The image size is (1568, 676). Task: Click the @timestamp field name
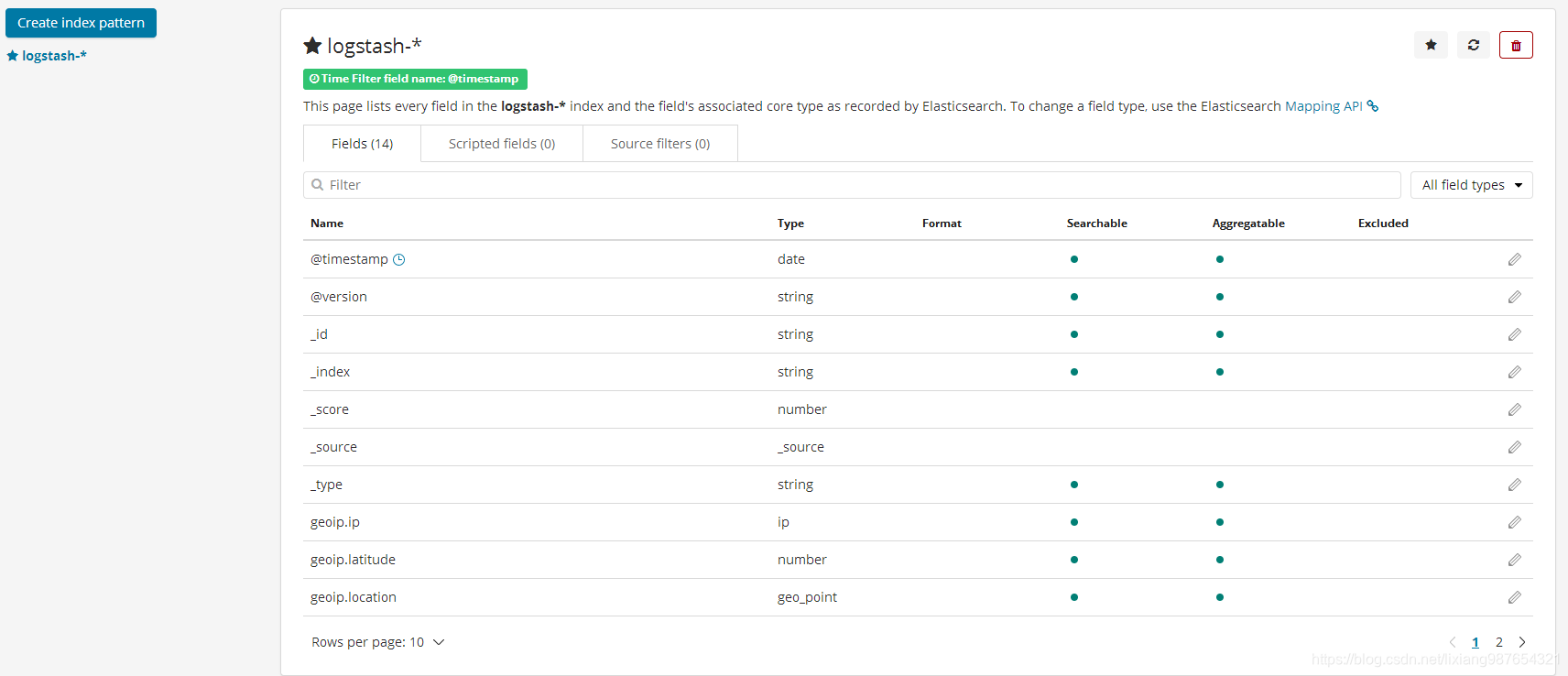click(349, 259)
